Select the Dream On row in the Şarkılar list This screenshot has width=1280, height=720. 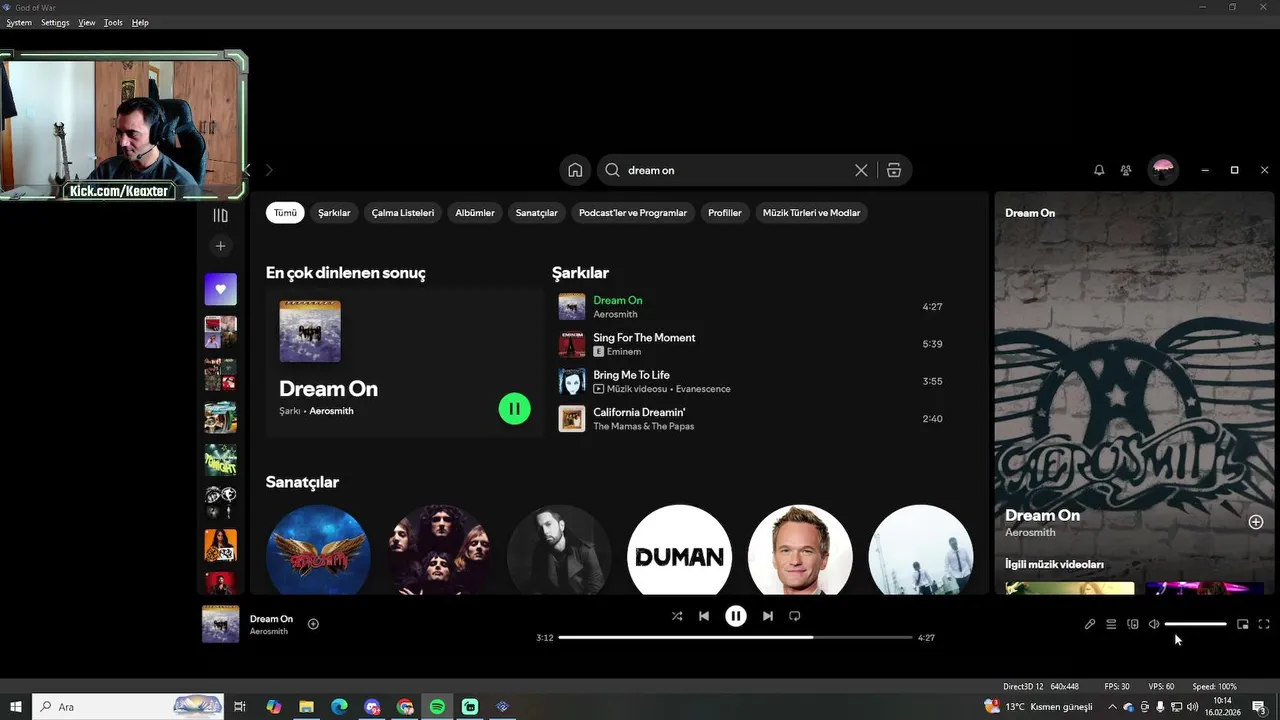[750, 307]
